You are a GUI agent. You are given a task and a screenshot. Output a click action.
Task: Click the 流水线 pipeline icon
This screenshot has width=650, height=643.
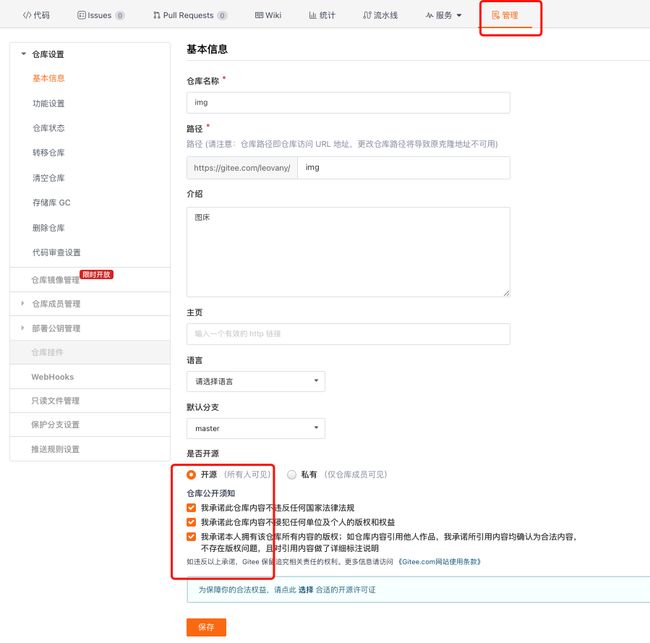[367, 15]
